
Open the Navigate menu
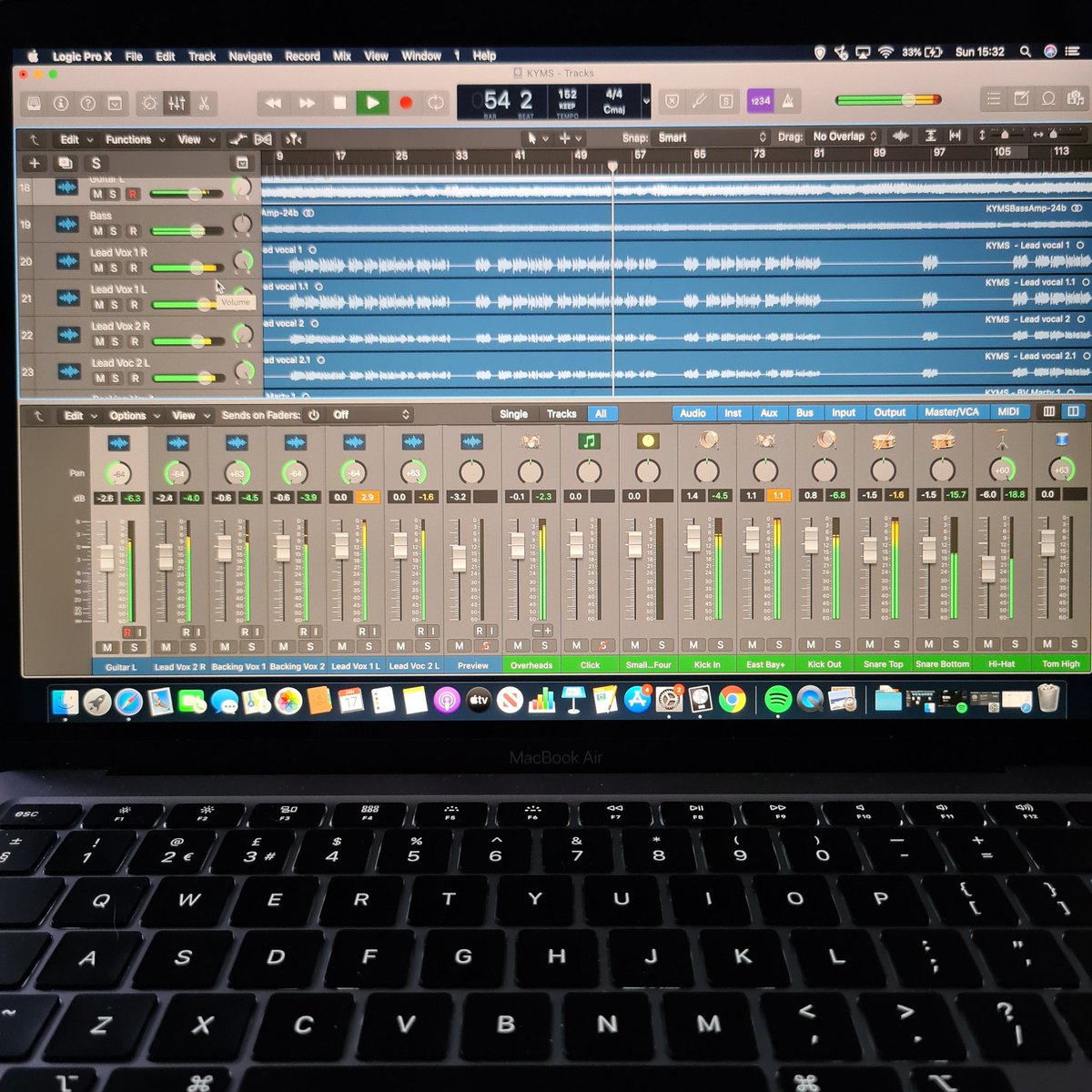(x=250, y=56)
